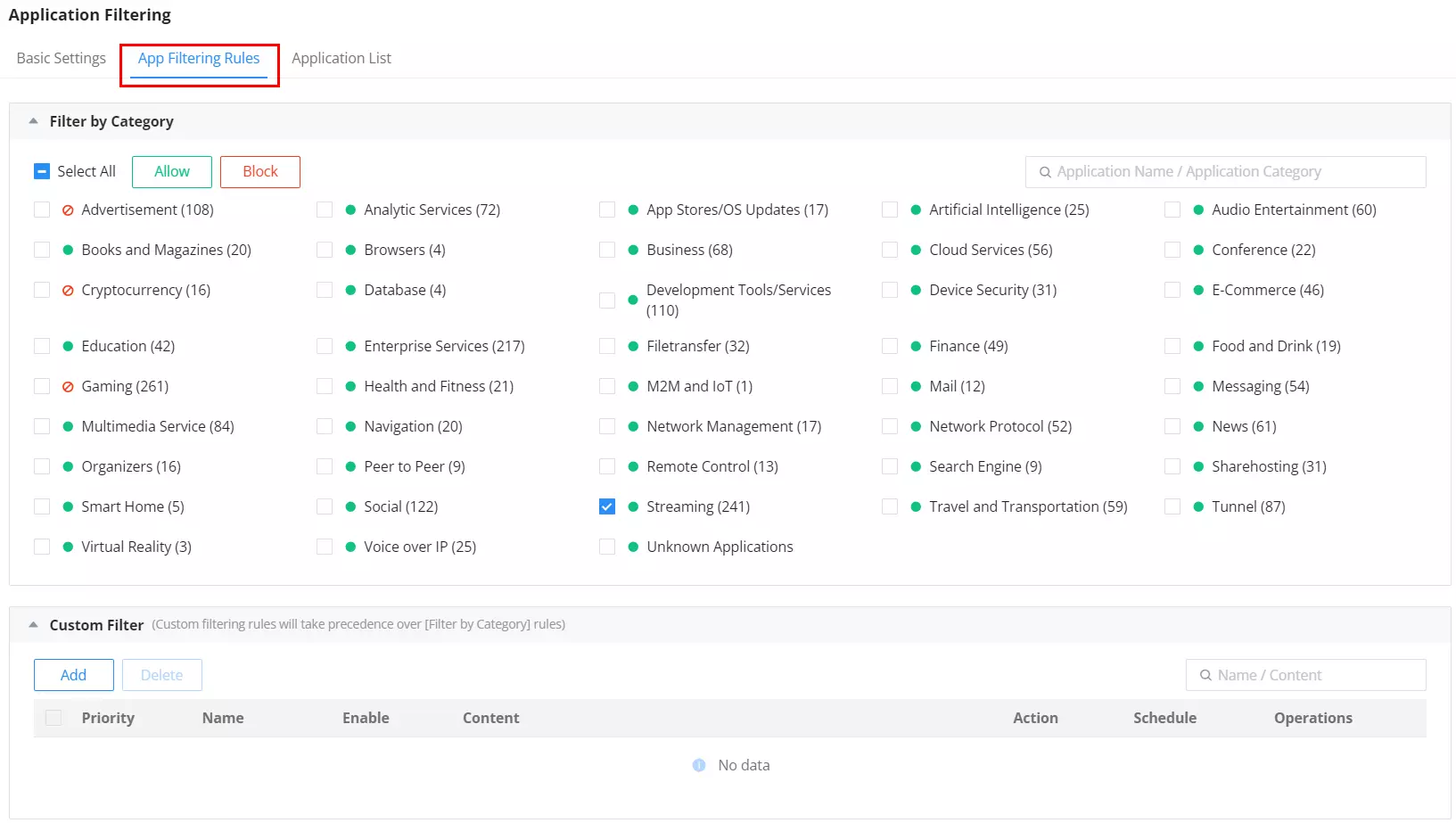Check the Unknown Applications checkbox
Viewport: 1456px width, 823px height.
point(607,547)
